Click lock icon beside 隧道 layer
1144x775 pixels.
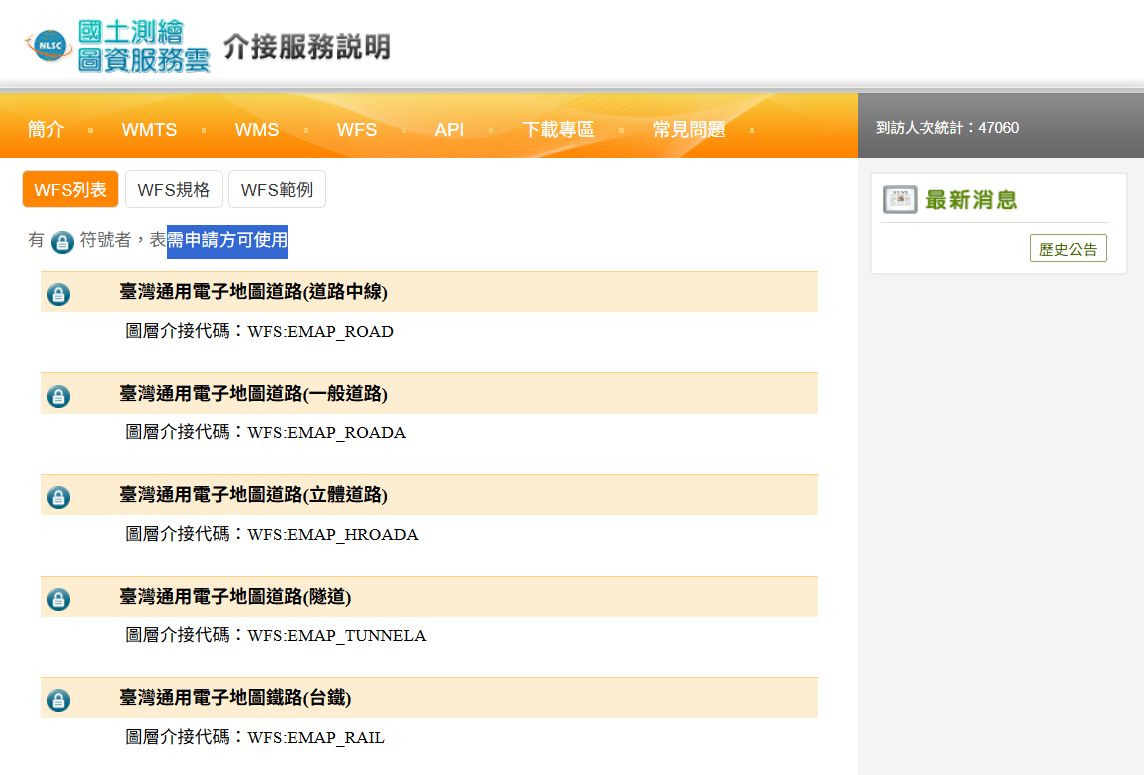tap(59, 599)
